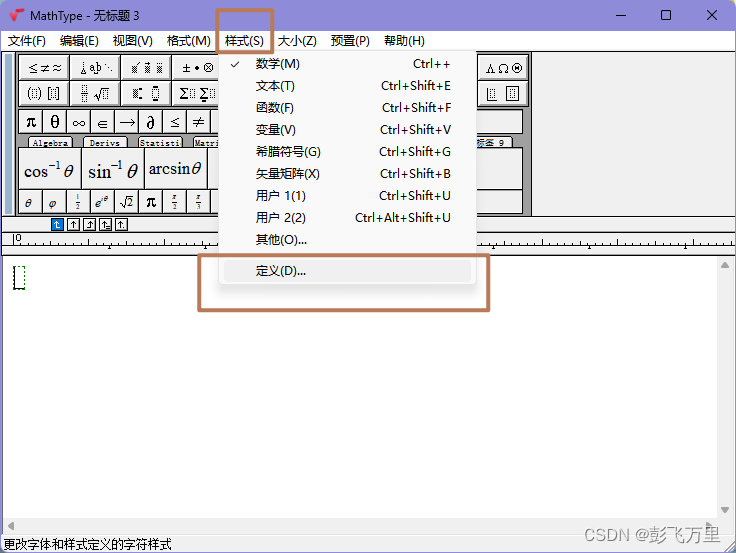736x553 pixels.
Task: Insert the π/3 fraction from the small bar
Action: (x=199, y=202)
